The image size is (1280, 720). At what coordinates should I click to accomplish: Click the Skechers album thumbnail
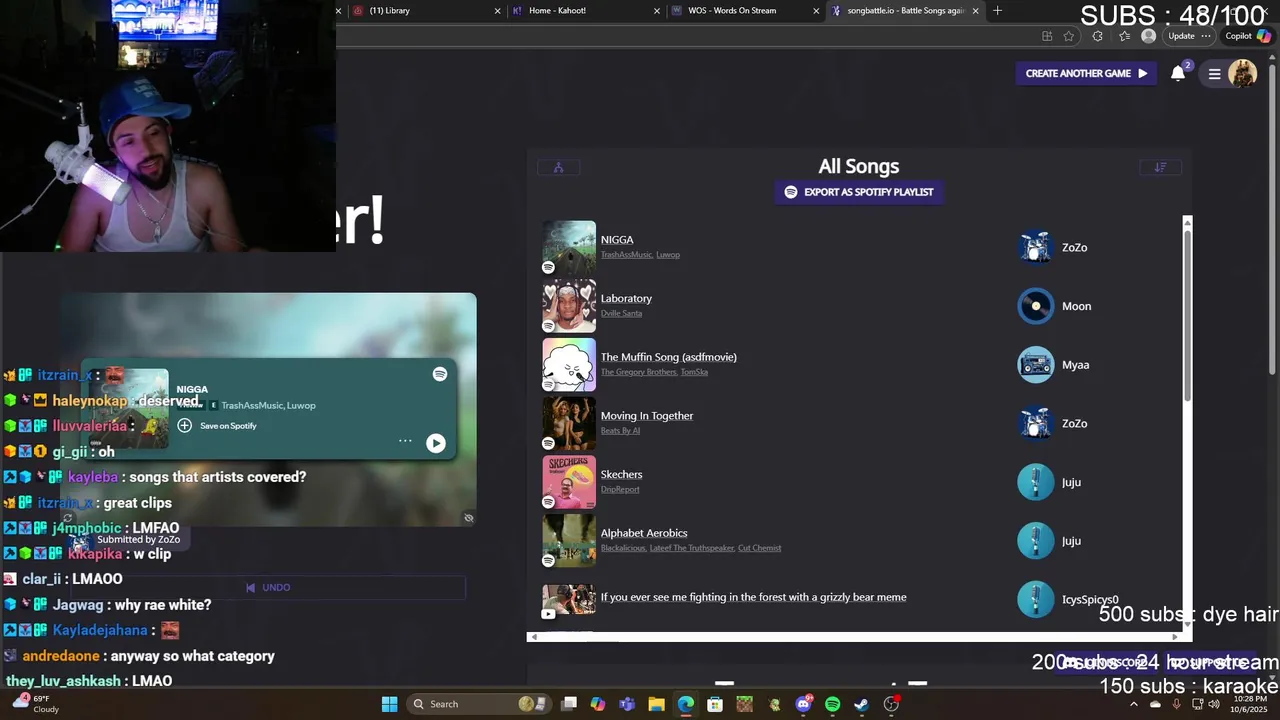[x=569, y=482]
